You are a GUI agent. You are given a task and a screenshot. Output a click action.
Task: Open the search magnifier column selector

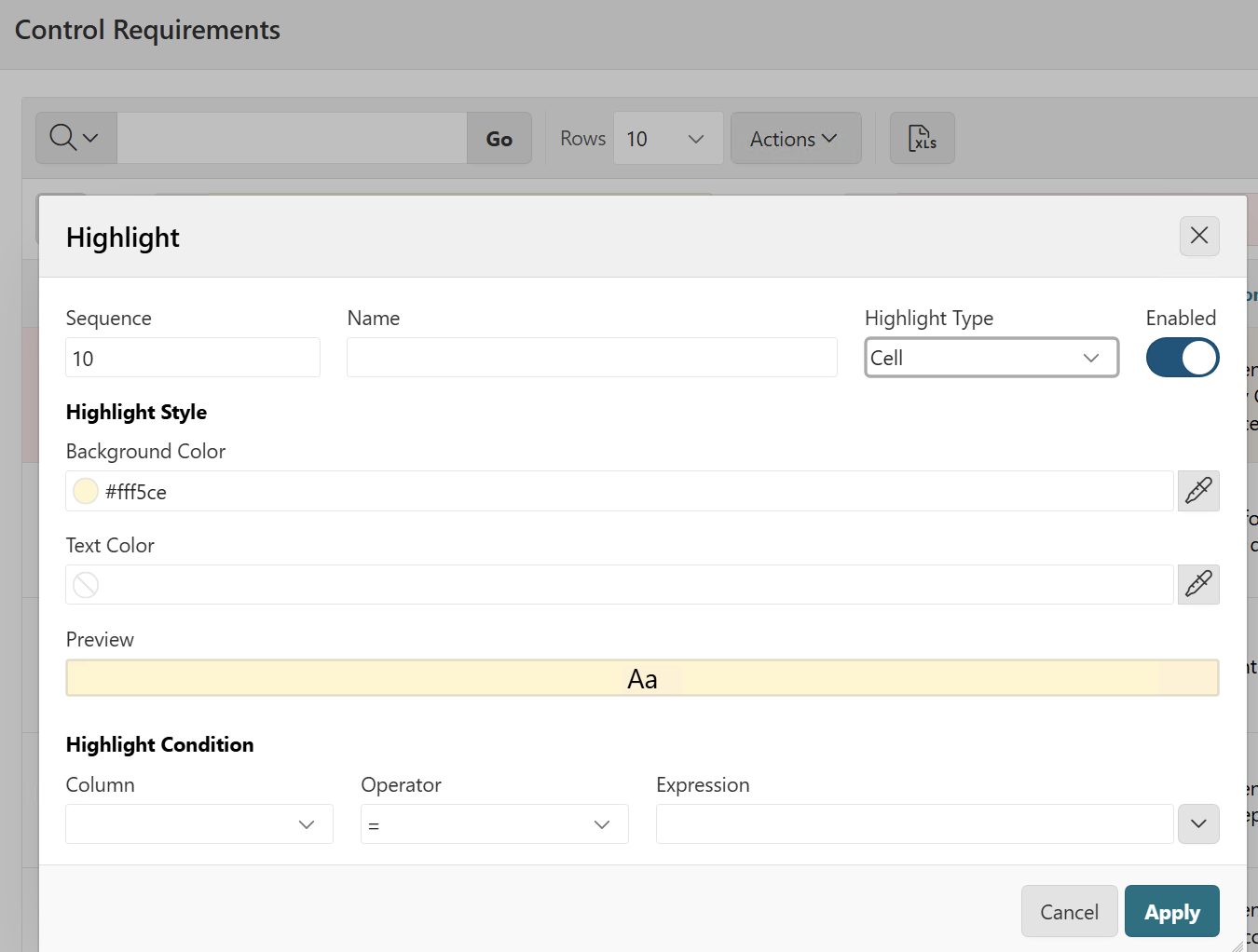click(x=75, y=139)
